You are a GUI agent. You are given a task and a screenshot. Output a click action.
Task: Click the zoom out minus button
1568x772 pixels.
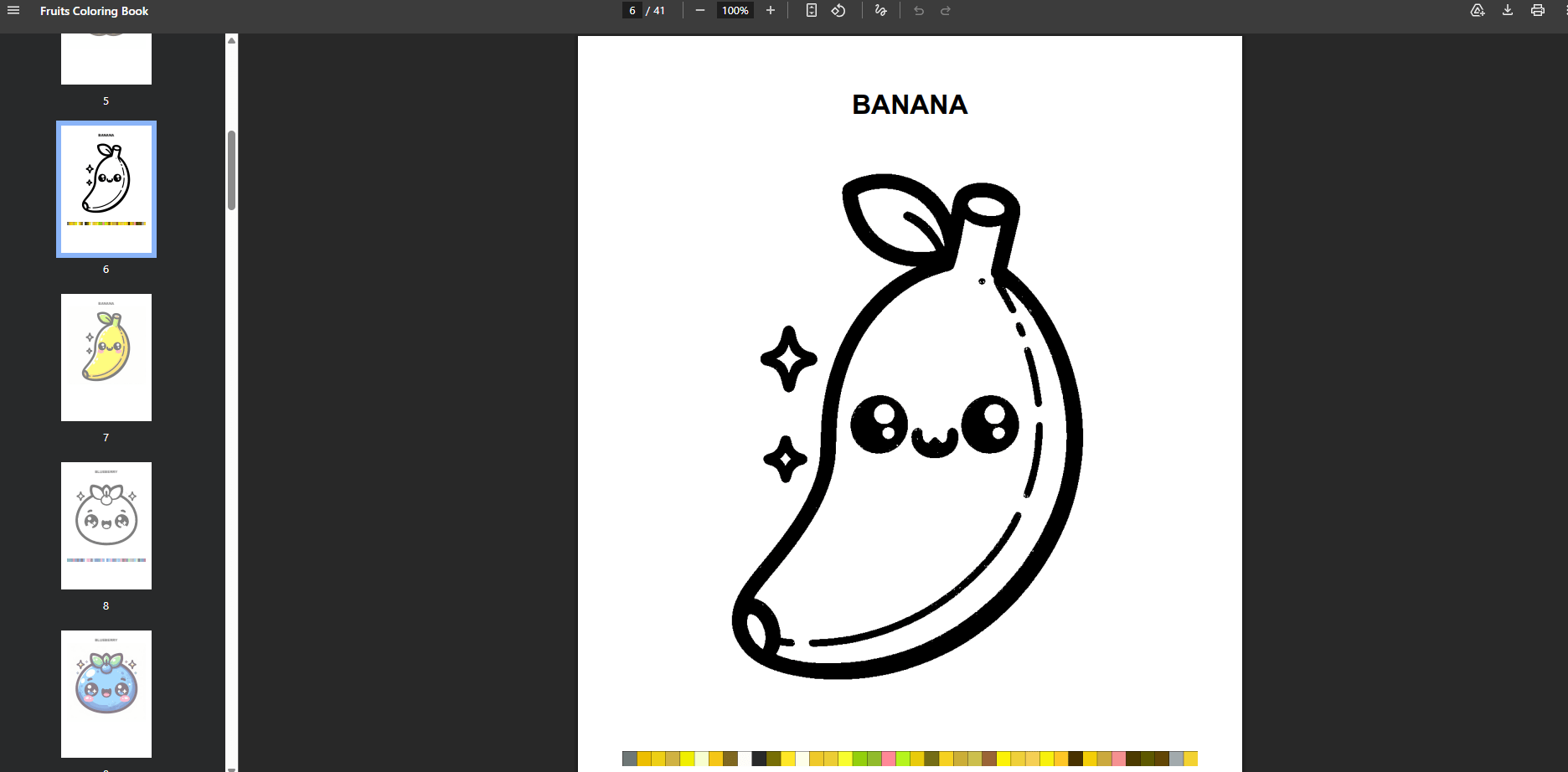[700, 11]
